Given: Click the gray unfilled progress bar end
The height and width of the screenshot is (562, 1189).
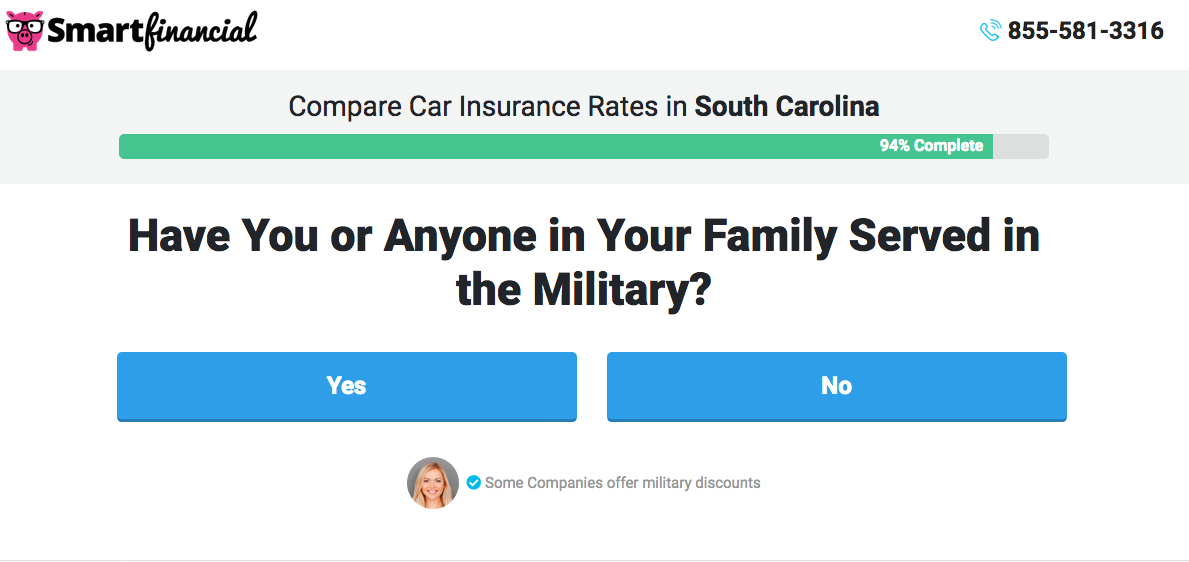Looking at the screenshot, I should 1021,146.
